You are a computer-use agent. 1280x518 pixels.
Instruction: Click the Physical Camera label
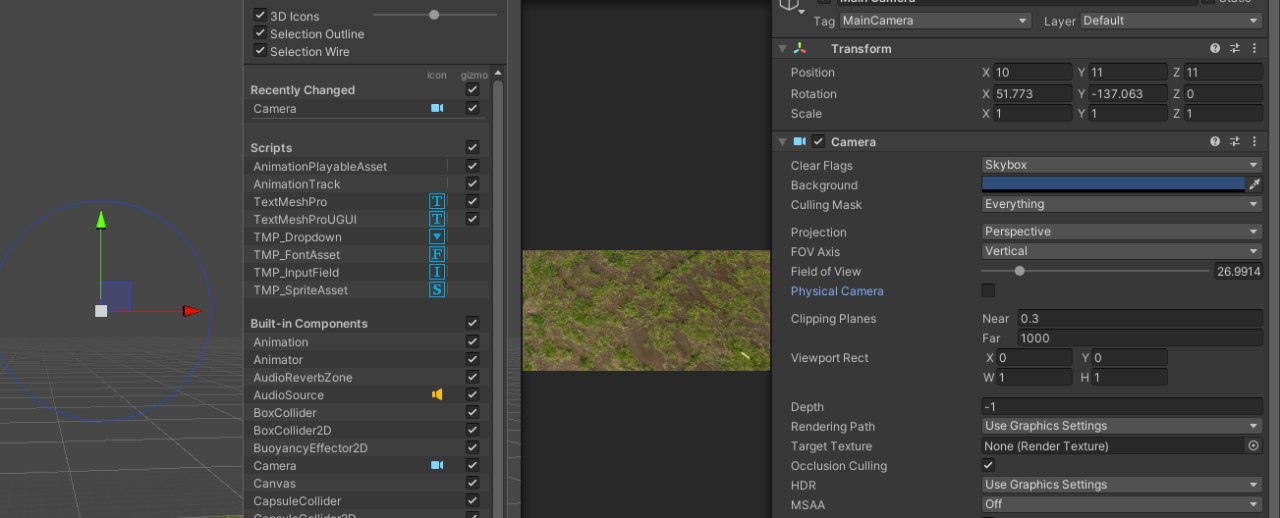tap(837, 291)
